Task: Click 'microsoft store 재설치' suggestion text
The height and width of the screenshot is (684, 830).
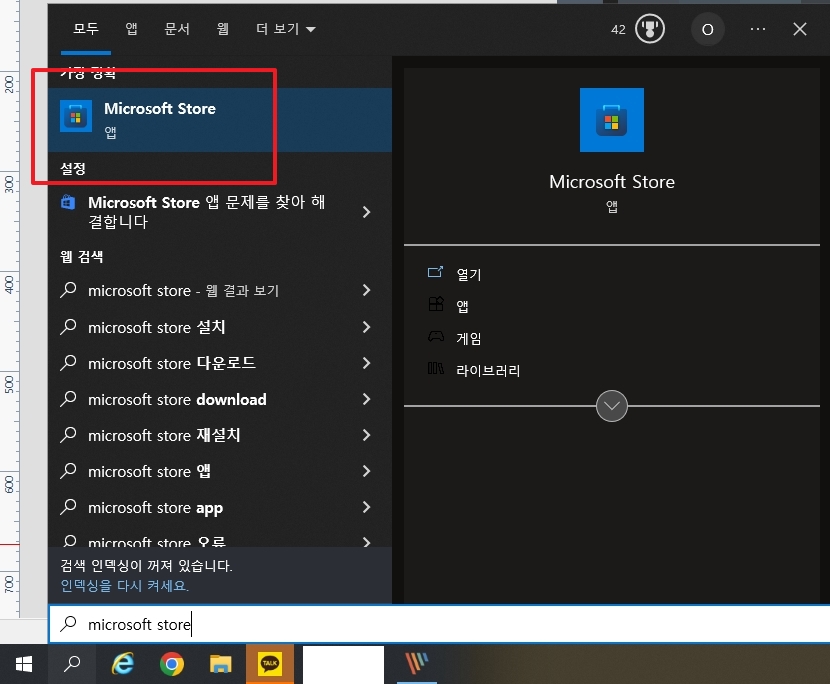Action: click(164, 435)
